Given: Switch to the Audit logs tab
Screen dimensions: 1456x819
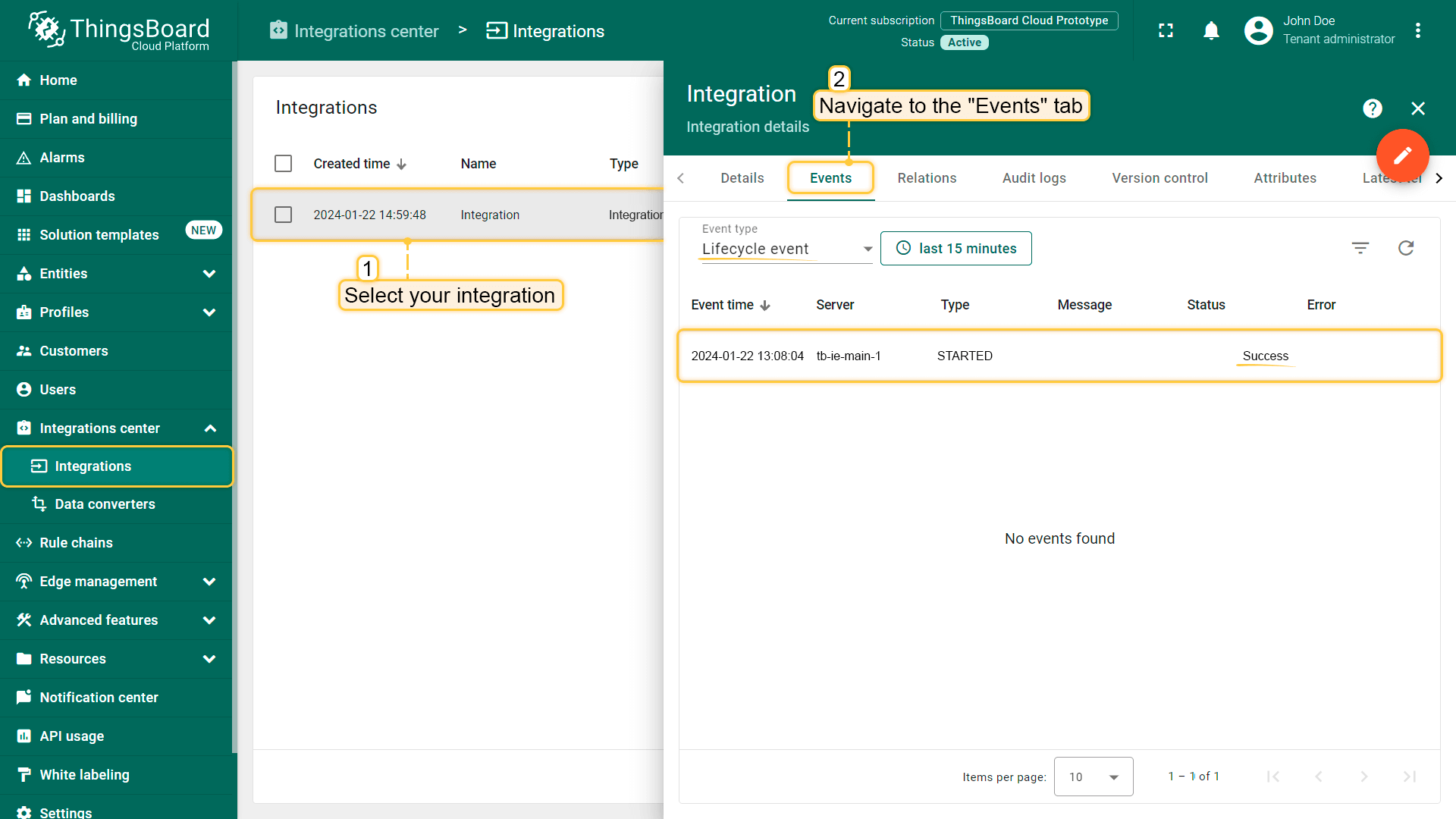Looking at the screenshot, I should point(1034,177).
